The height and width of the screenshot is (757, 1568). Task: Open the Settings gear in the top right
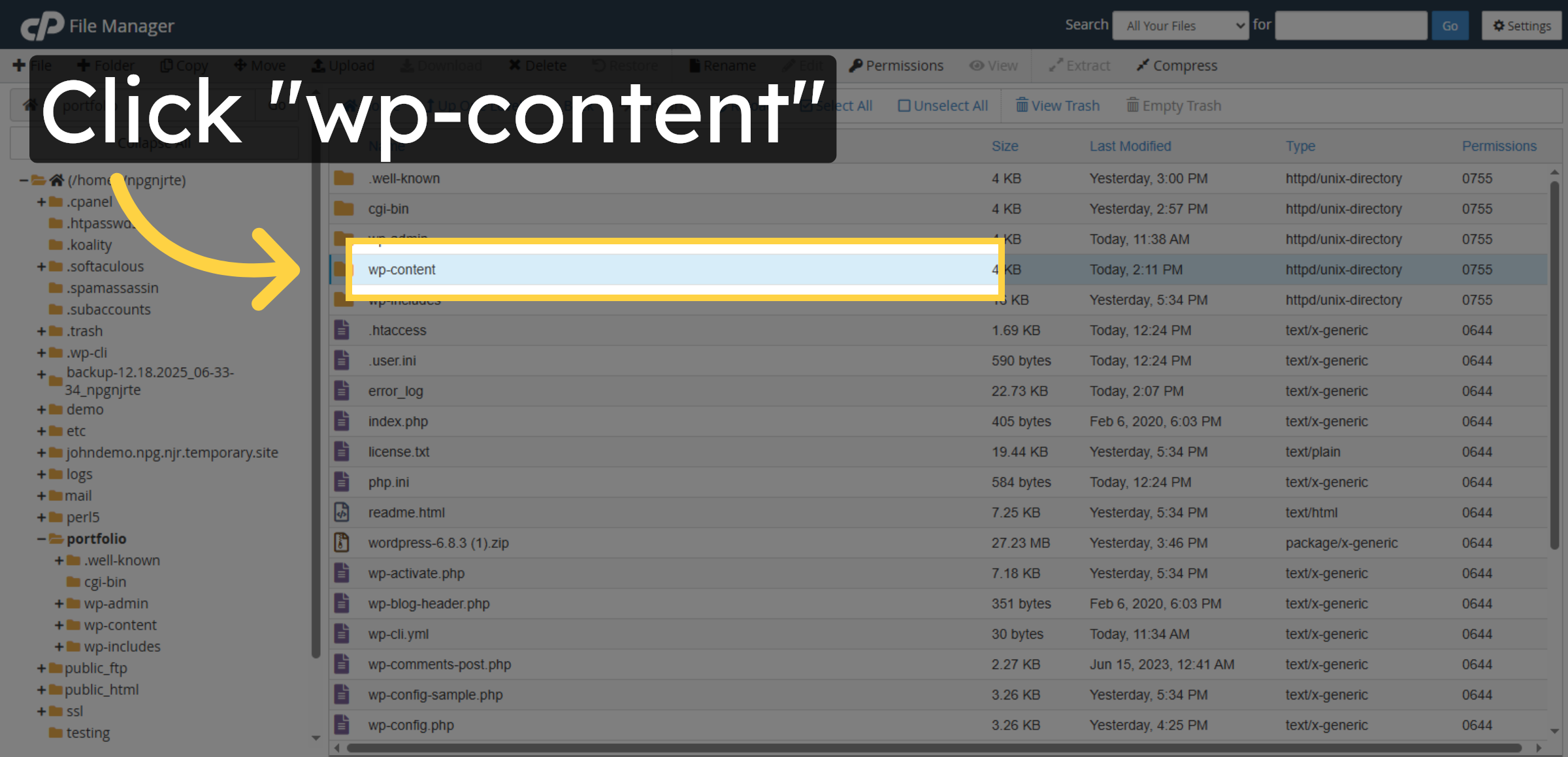click(1521, 25)
